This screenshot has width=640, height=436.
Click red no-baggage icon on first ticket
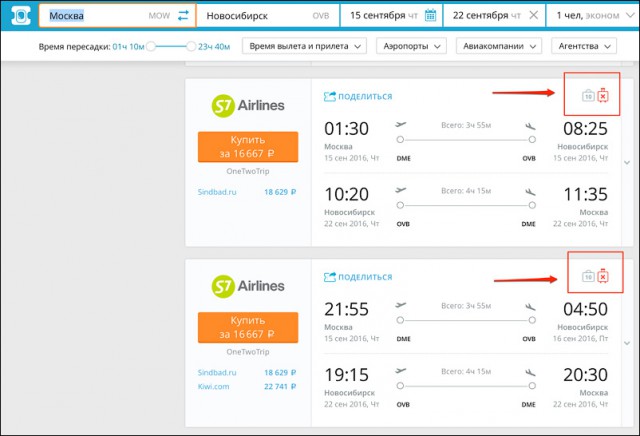(603, 95)
